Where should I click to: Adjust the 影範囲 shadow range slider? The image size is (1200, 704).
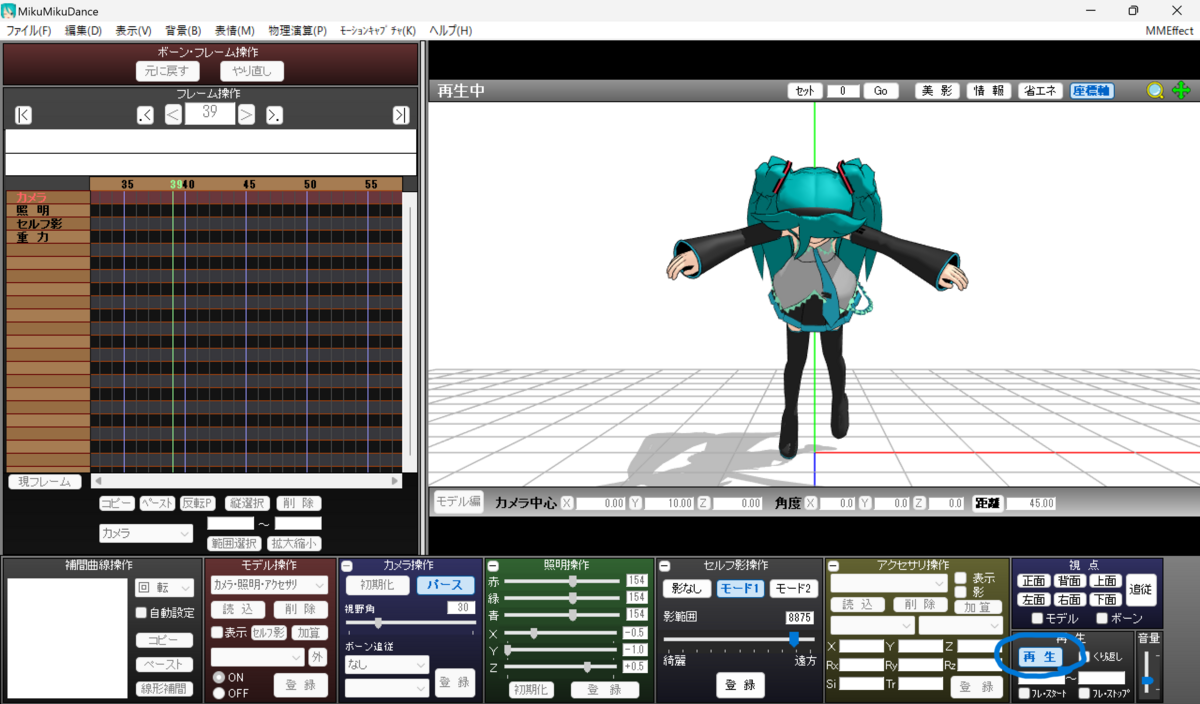pyautogui.click(x=794, y=638)
